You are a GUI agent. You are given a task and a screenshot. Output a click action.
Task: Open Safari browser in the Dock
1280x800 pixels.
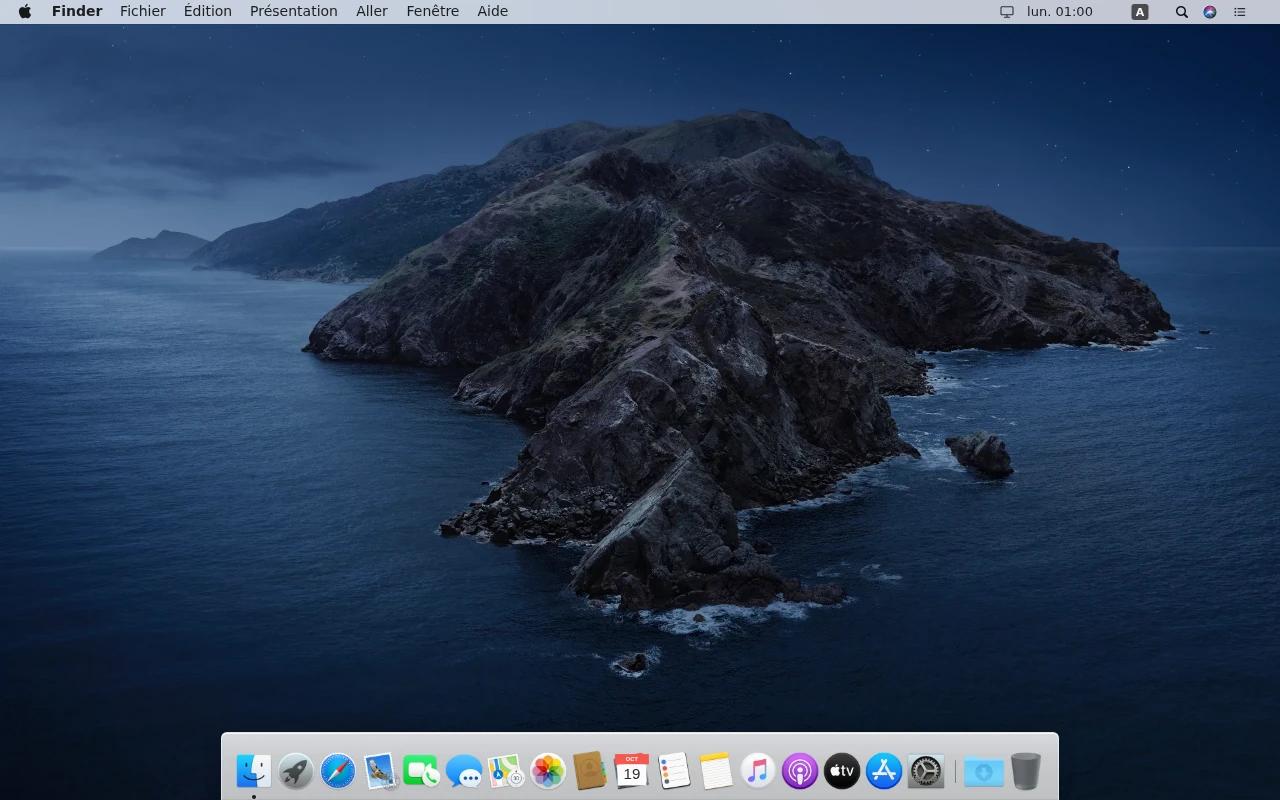click(338, 771)
